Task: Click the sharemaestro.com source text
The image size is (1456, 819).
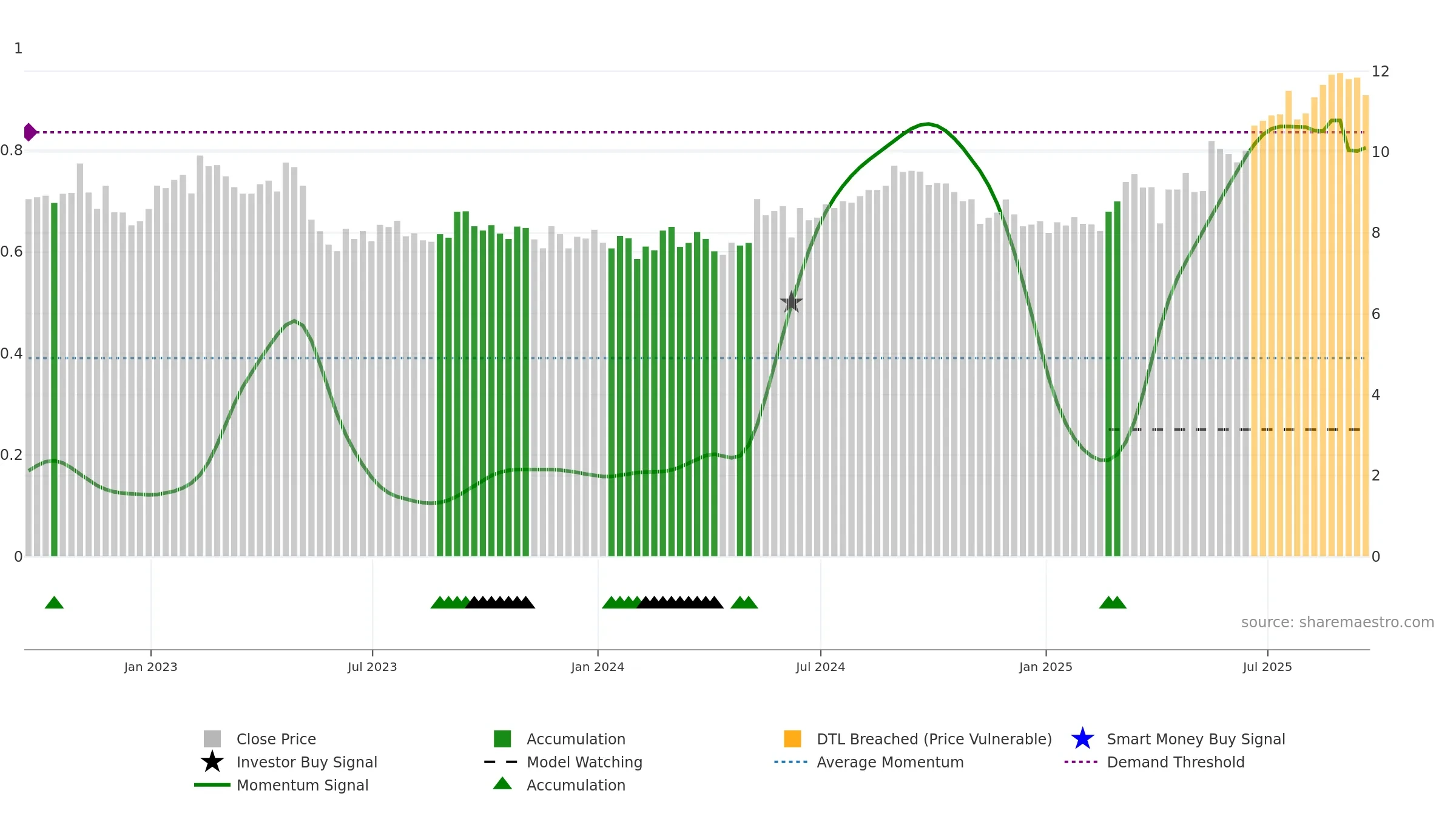Action: point(1338,622)
